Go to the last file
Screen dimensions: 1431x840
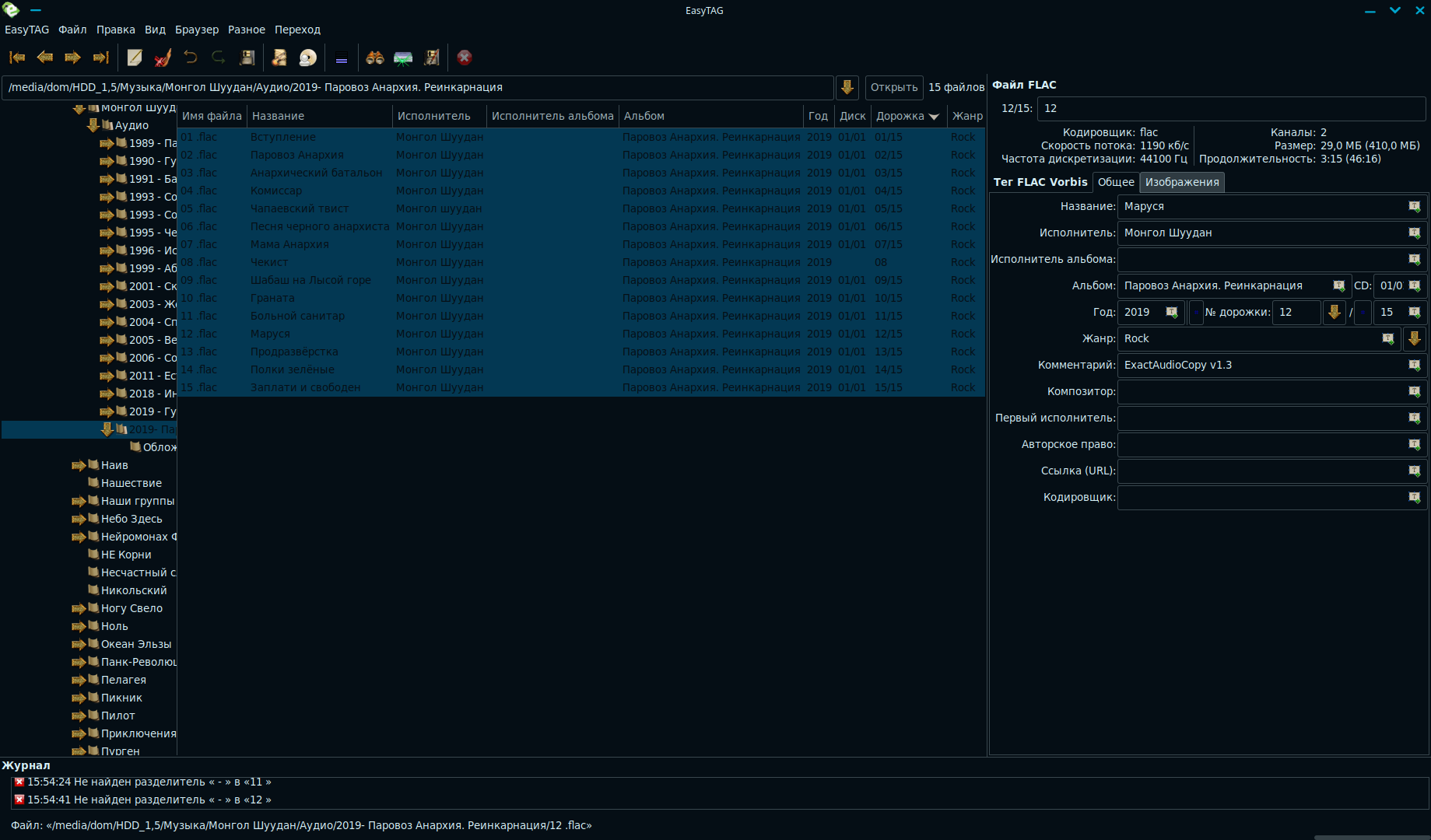pos(101,58)
